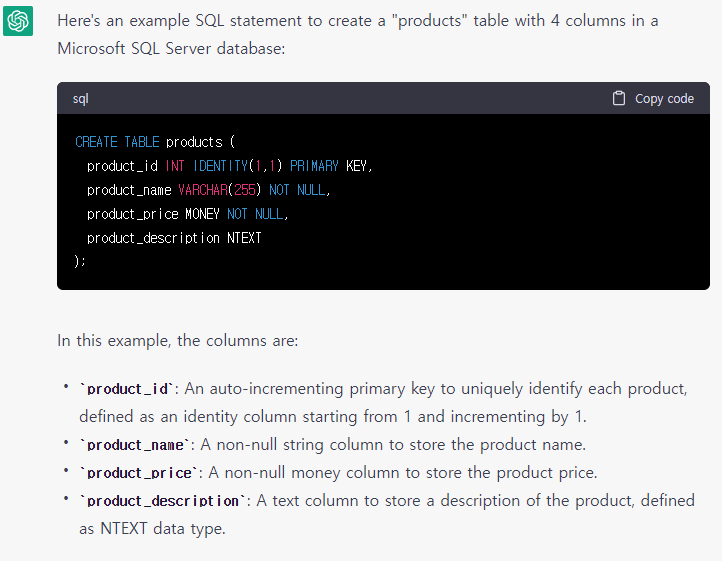Image resolution: width=722 pixels, height=561 pixels.
Task: Click the product_name VARCHAR(255) code line
Action: pyautogui.click(x=209, y=190)
